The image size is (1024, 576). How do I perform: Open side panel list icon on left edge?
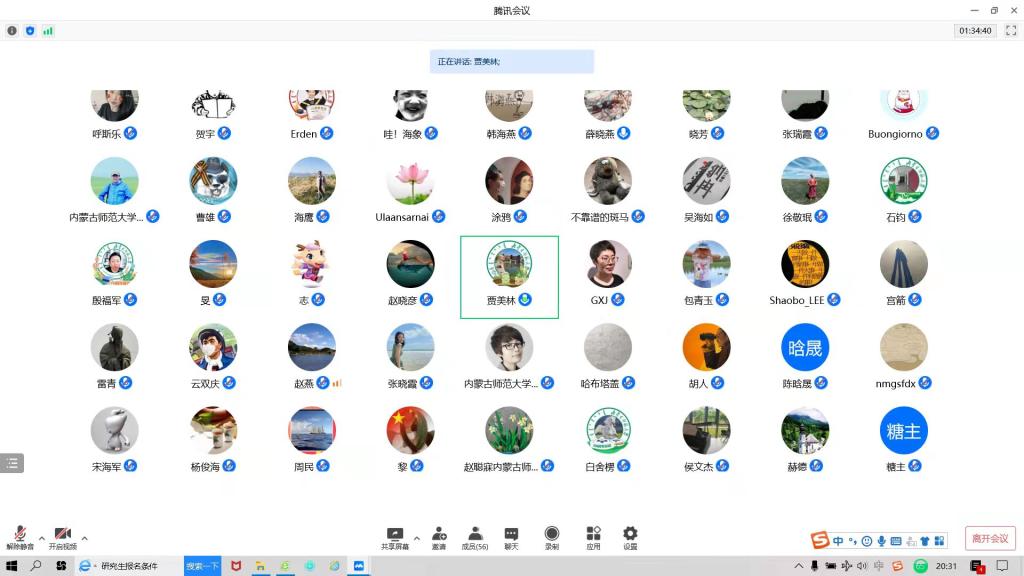click(12, 463)
